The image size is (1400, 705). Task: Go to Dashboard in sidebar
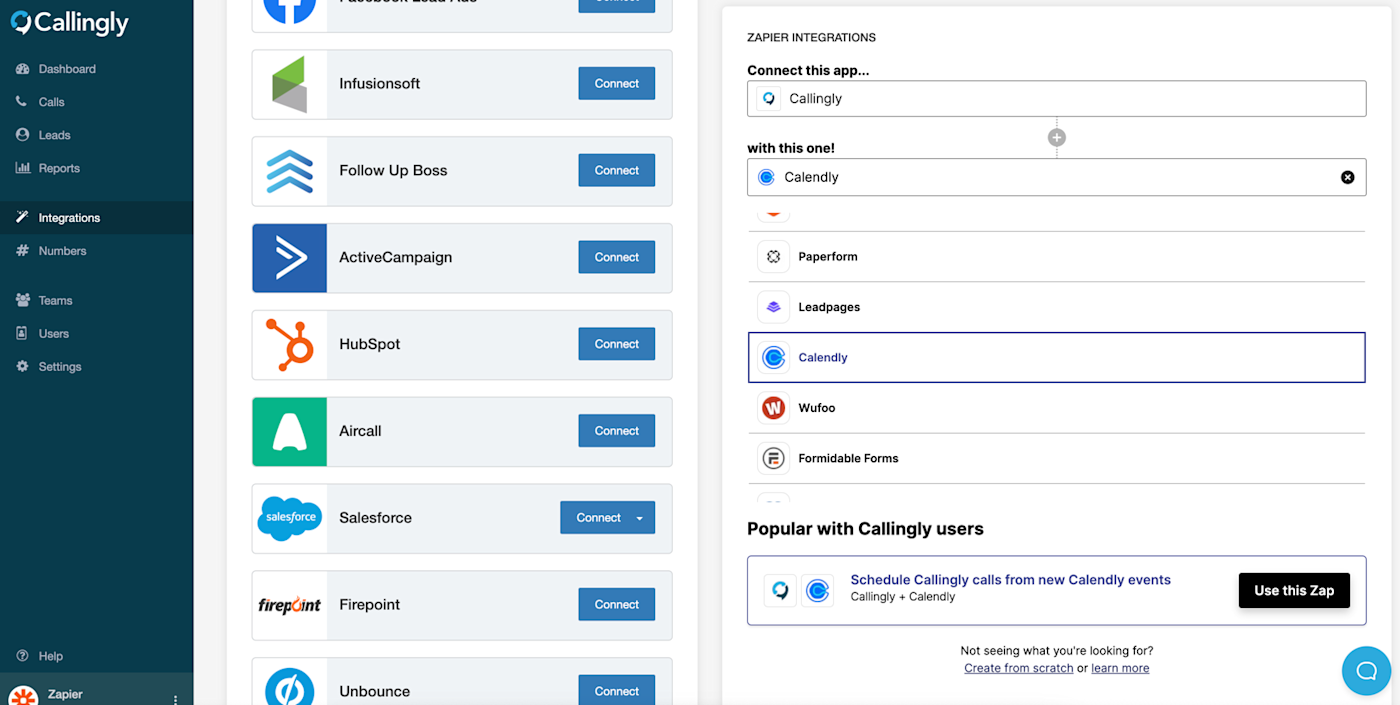(x=66, y=69)
